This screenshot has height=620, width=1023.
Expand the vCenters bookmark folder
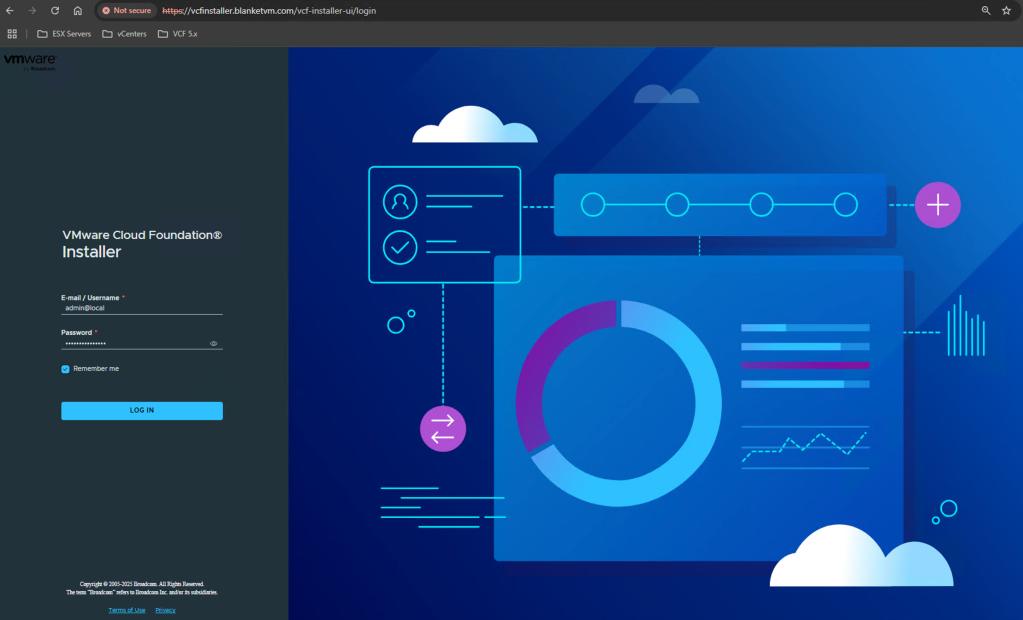click(124, 34)
